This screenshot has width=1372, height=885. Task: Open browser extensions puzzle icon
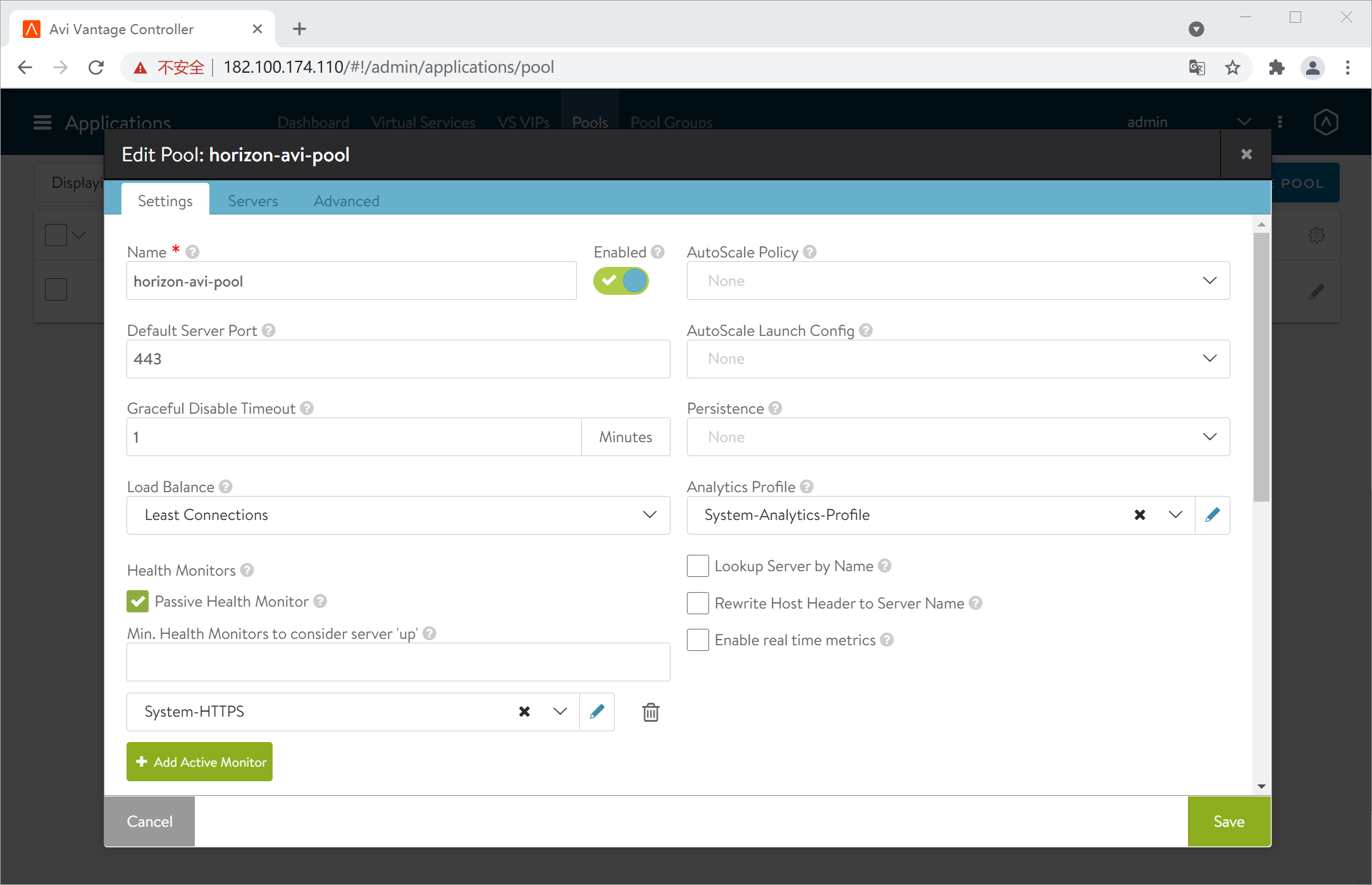(x=1276, y=67)
